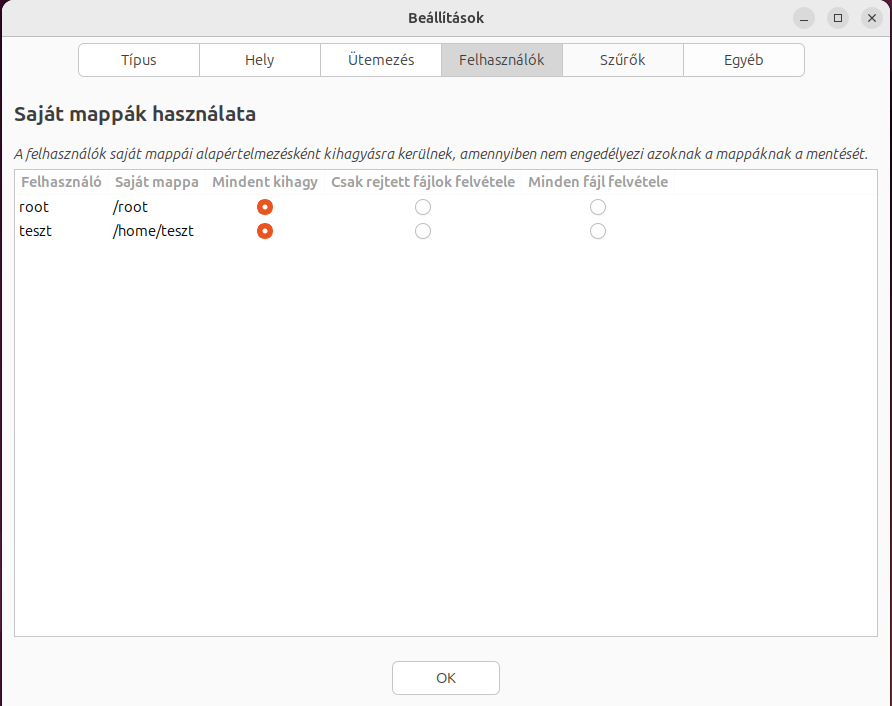Image resolution: width=892 pixels, height=706 pixels.
Task: Switch to the Típus tab
Action: click(x=139, y=60)
